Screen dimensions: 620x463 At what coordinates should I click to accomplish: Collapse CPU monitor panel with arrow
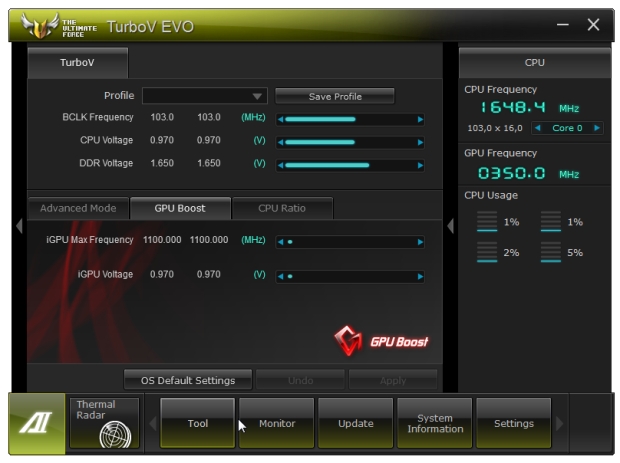coord(450,226)
